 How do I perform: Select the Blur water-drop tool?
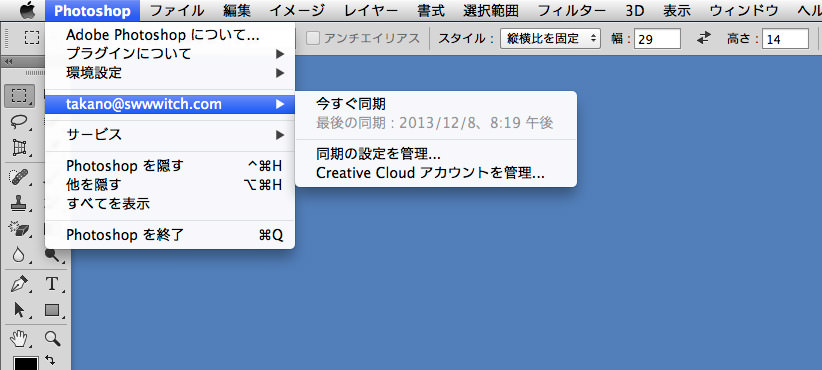click(20, 255)
